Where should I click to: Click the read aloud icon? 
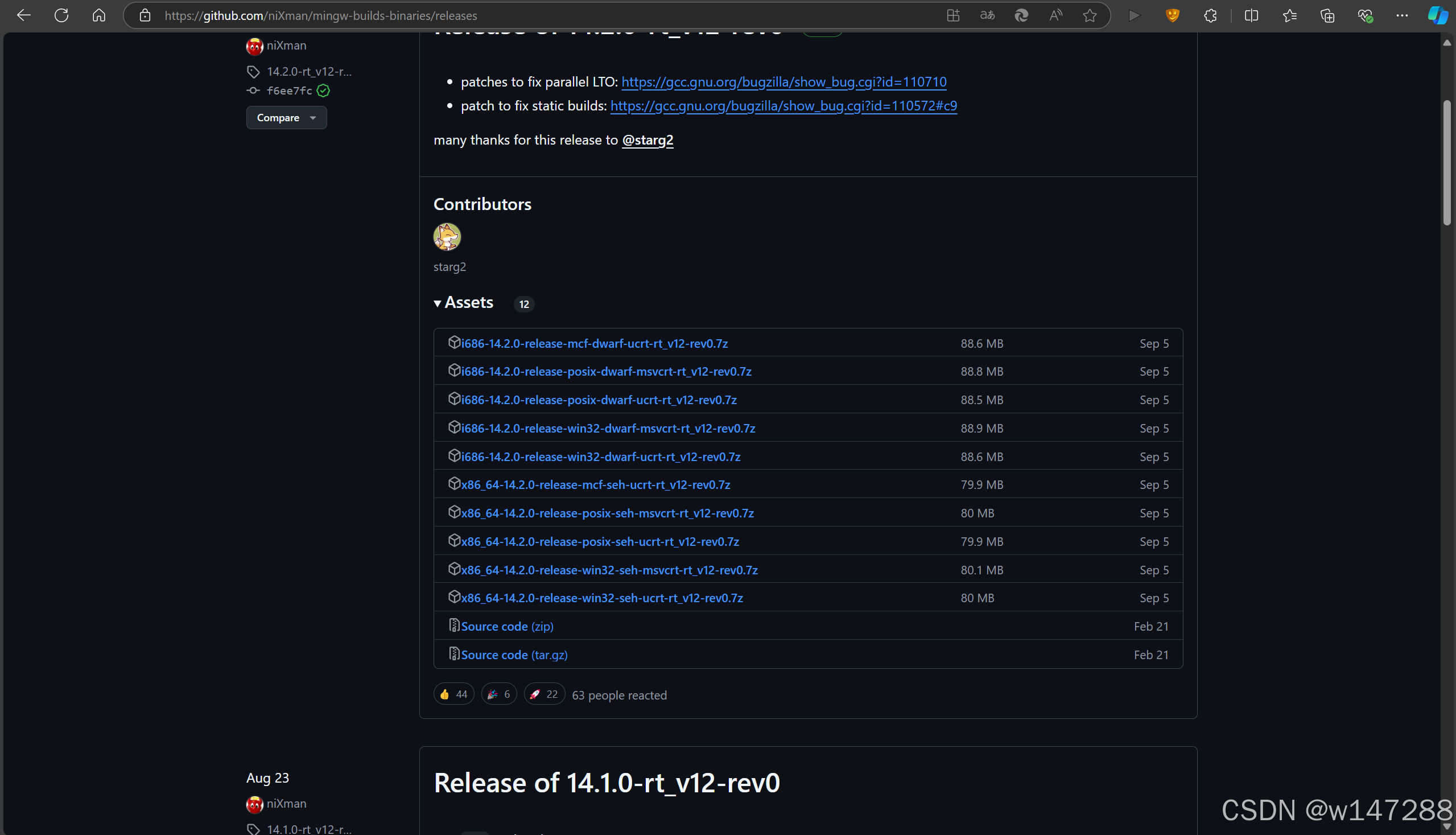[x=1055, y=15]
